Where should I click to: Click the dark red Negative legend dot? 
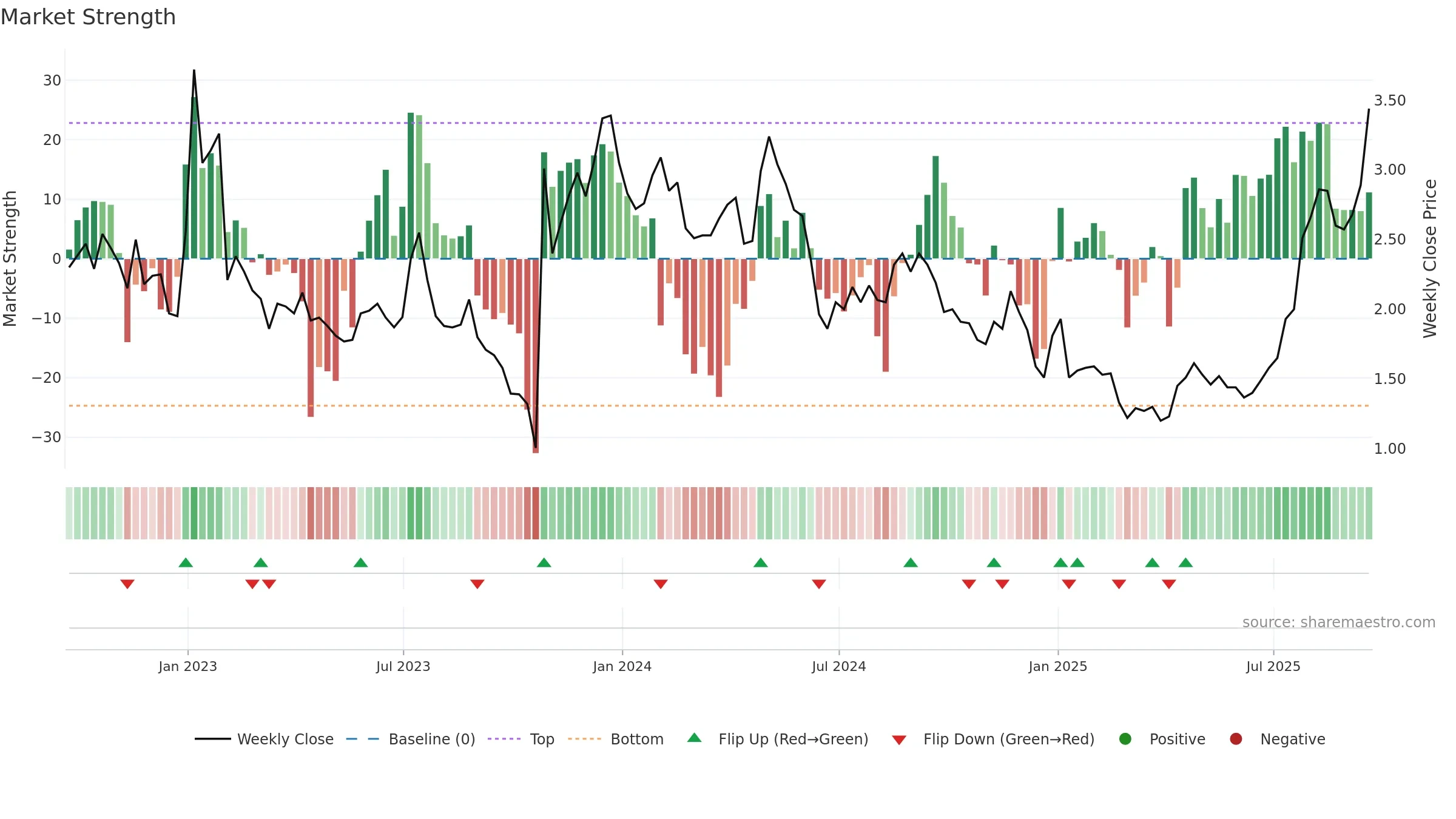pos(1236,739)
